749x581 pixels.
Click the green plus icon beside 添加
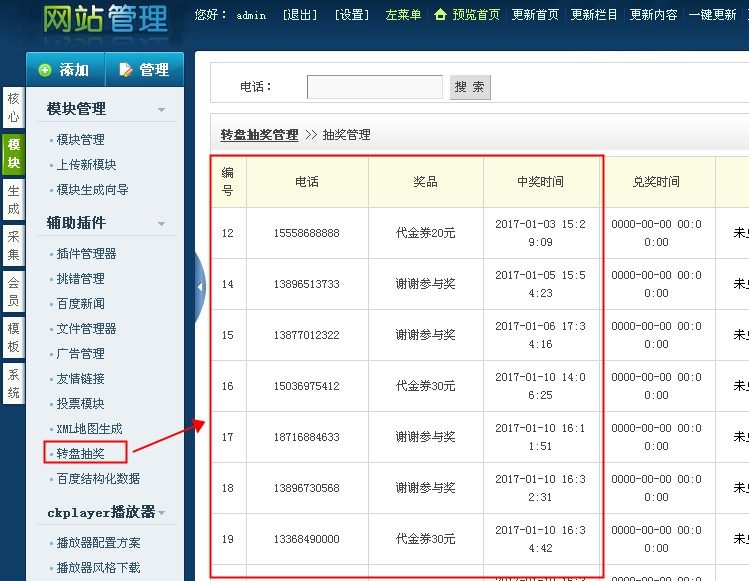[x=45, y=70]
